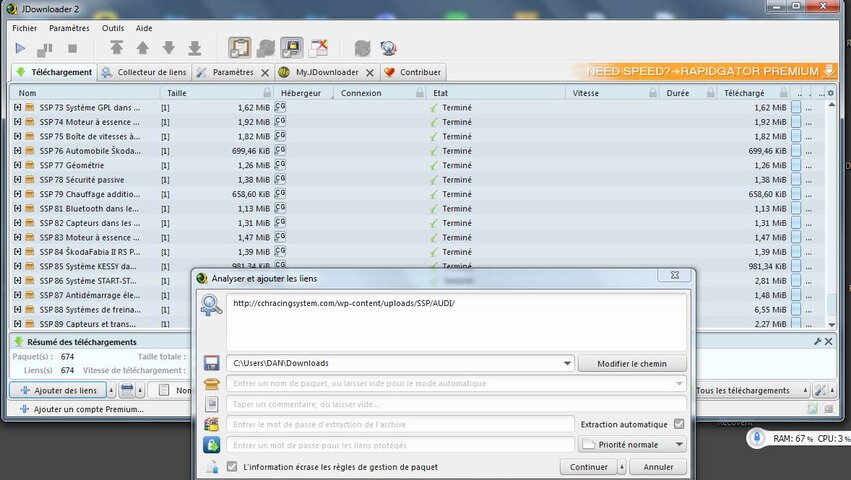Click the protected links password field
This screenshot has width=851, height=480.
401,445
